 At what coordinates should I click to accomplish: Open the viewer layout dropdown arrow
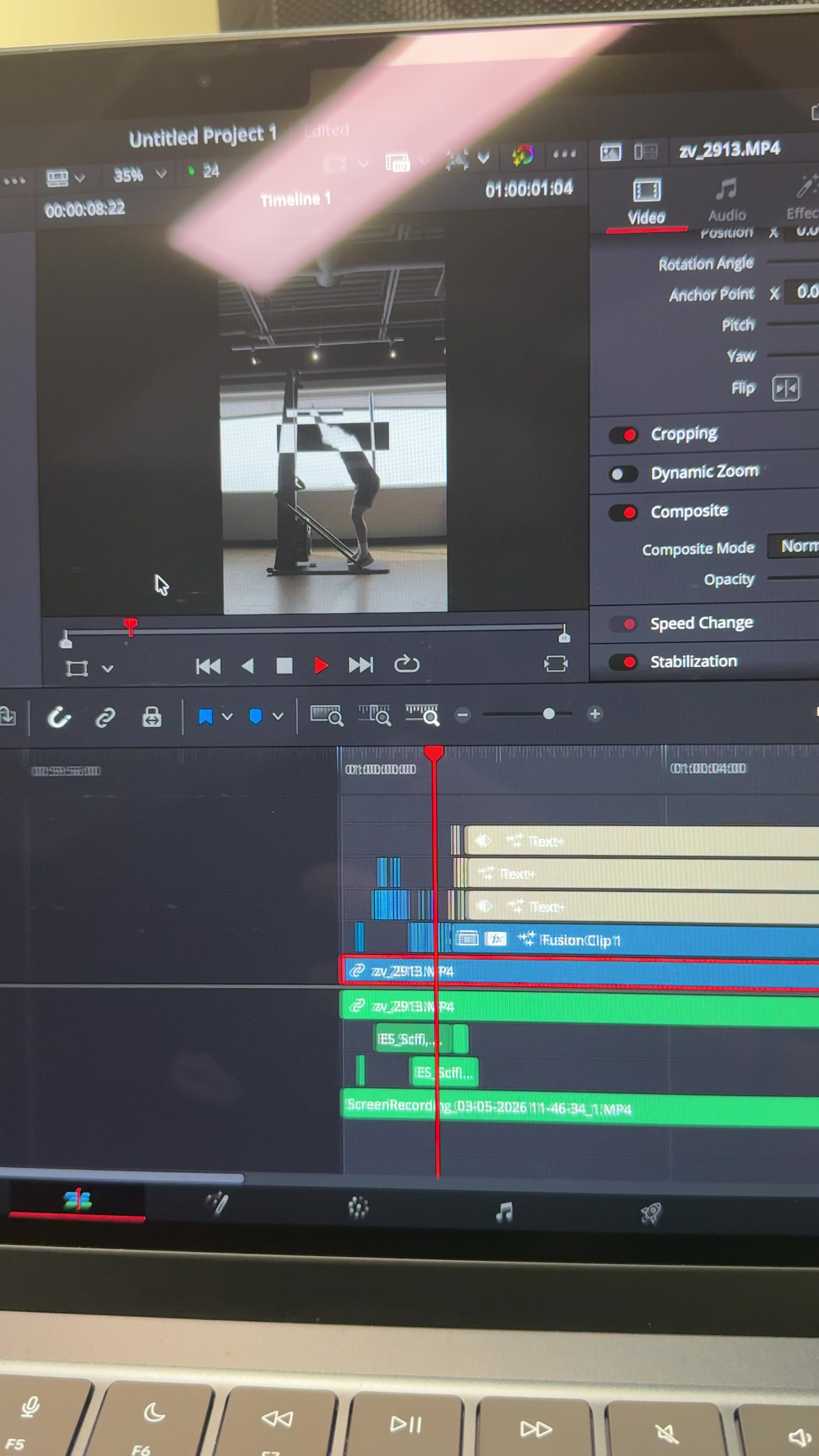[80, 179]
